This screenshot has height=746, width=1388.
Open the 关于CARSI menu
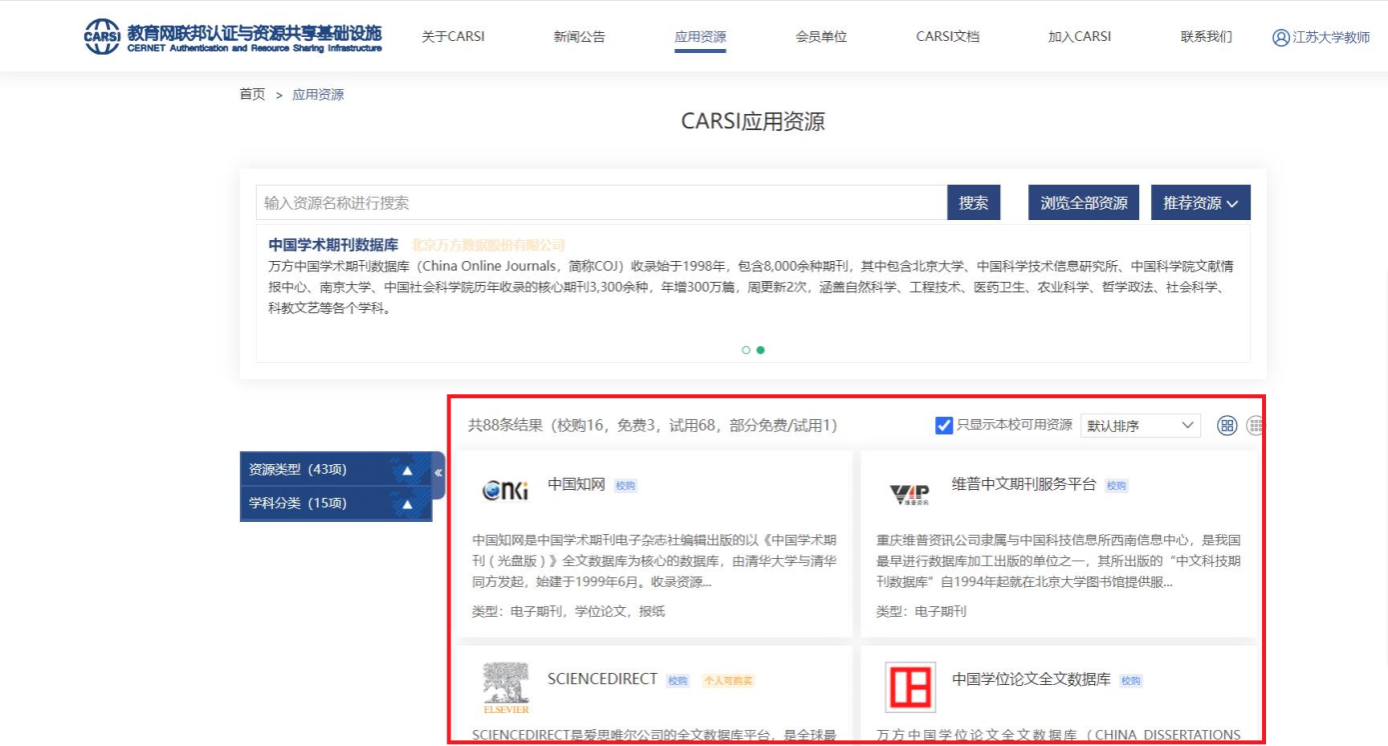click(453, 37)
